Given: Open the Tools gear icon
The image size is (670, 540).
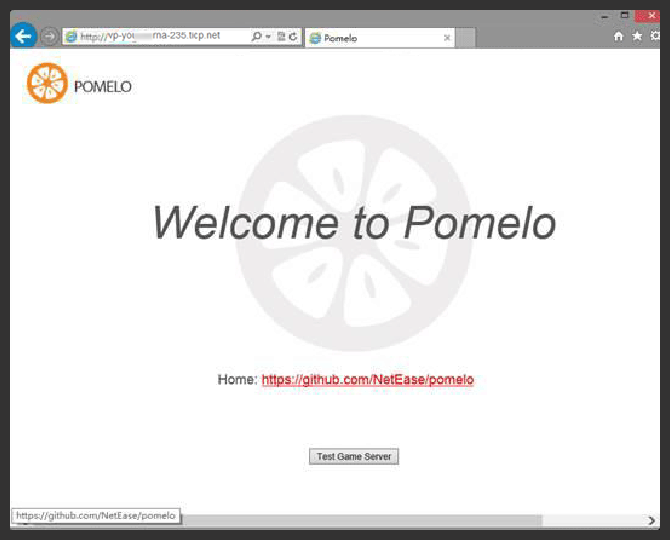Looking at the screenshot, I should coord(655,36).
